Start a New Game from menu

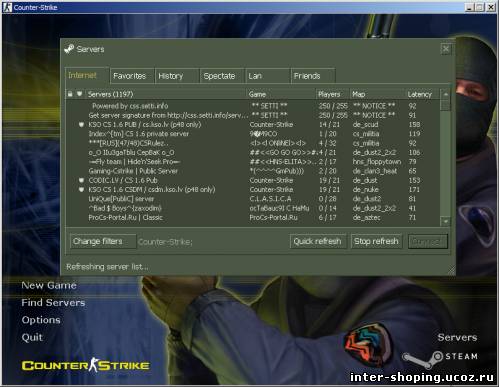coord(49,285)
